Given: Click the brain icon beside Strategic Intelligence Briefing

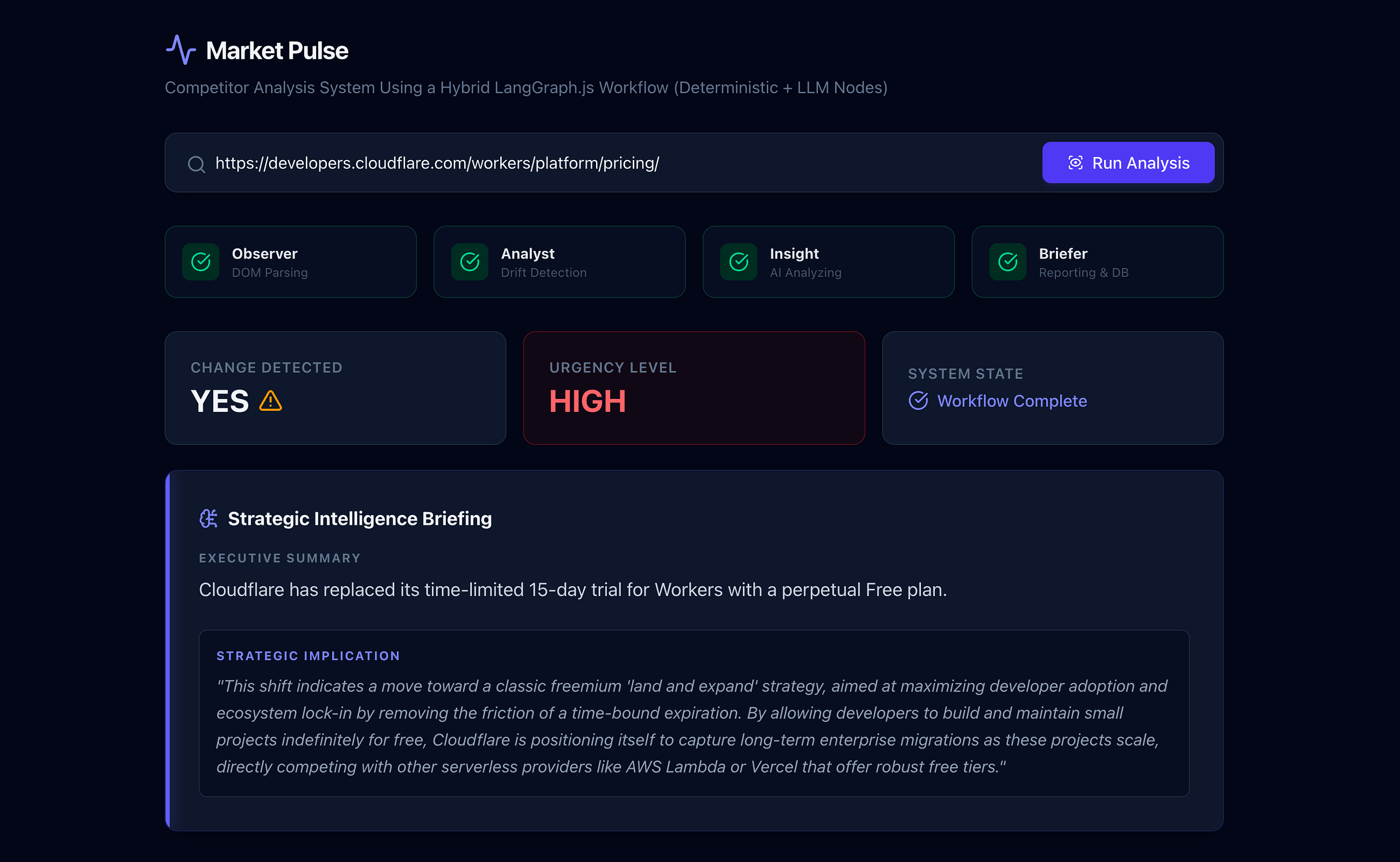Looking at the screenshot, I should click(208, 518).
